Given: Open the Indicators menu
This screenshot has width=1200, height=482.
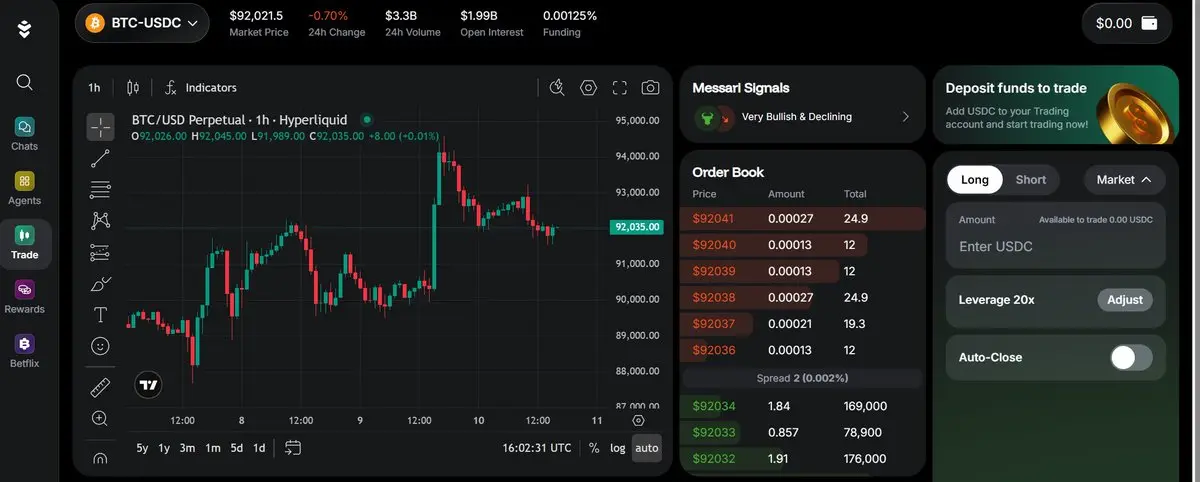Looking at the screenshot, I should point(200,87).
